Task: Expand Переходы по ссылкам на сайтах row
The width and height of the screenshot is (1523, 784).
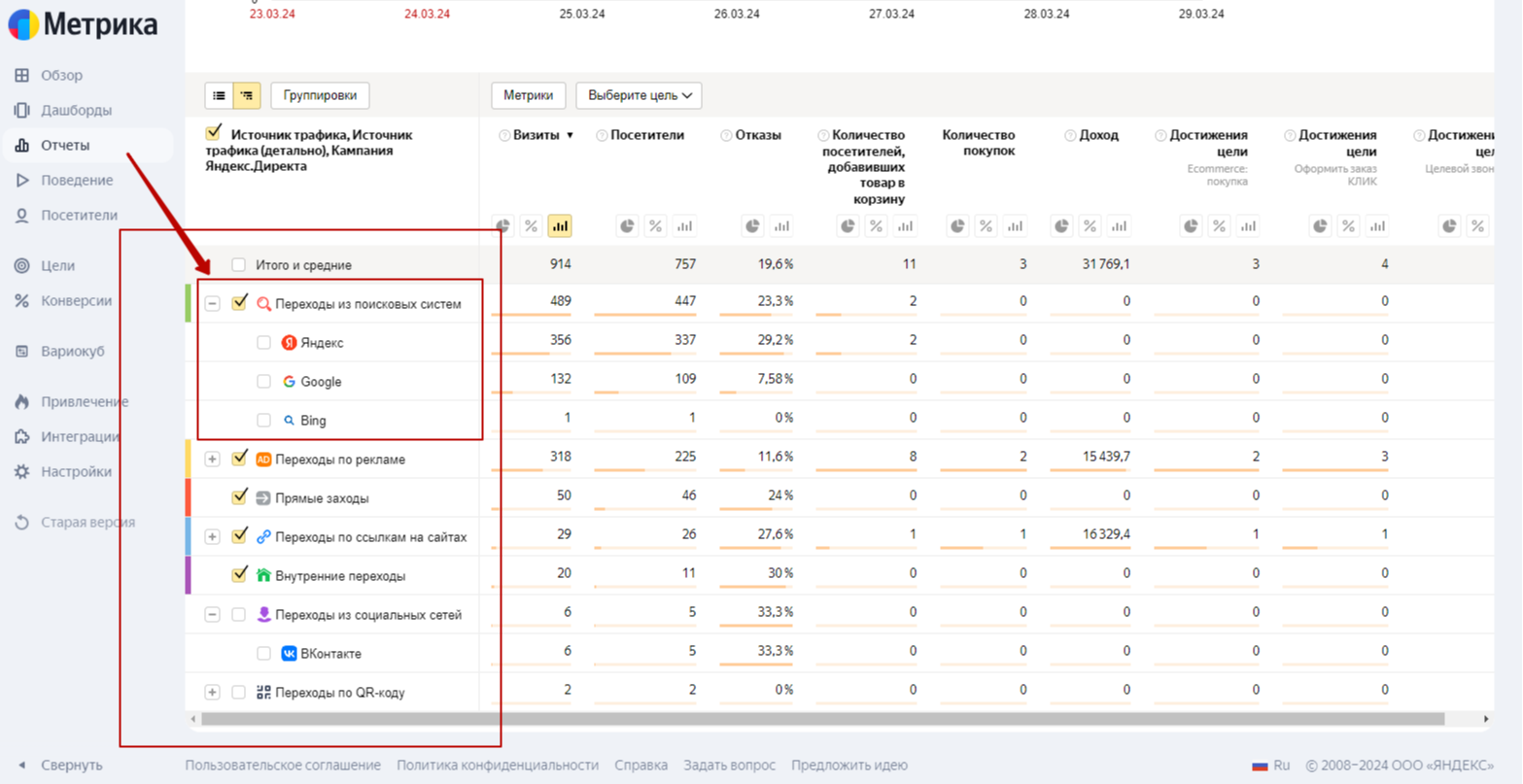Action: coord(212,537)
